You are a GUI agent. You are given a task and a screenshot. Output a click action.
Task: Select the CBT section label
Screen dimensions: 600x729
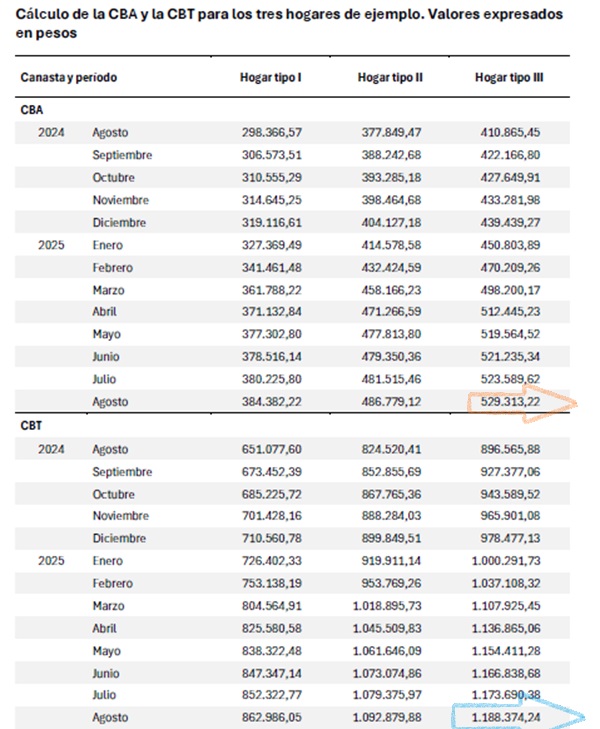click(x=31, y=425)
